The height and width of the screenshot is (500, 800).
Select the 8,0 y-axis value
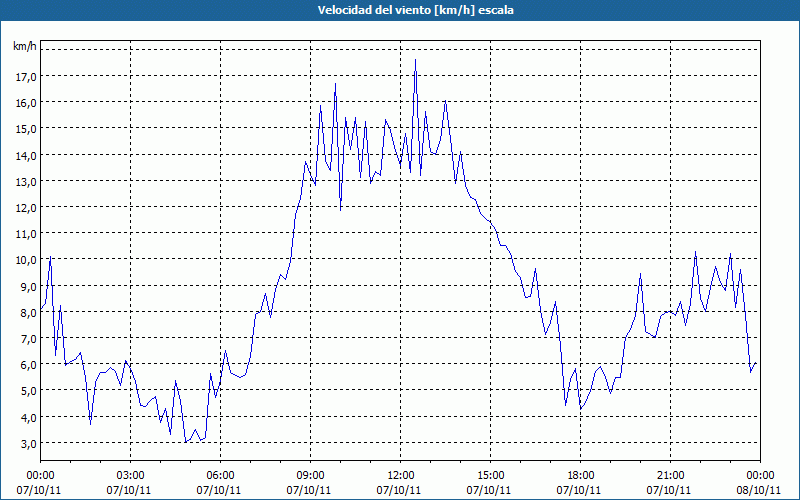[x=29, y=312]
